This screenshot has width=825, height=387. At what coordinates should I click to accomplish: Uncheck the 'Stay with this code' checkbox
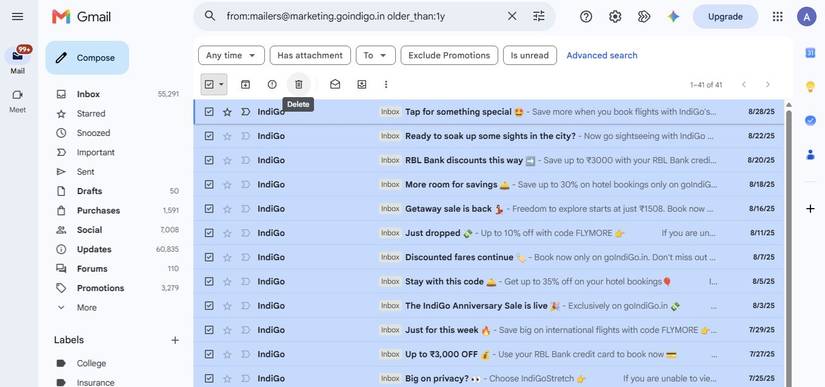pyautogui.click(x=209, y=281)
